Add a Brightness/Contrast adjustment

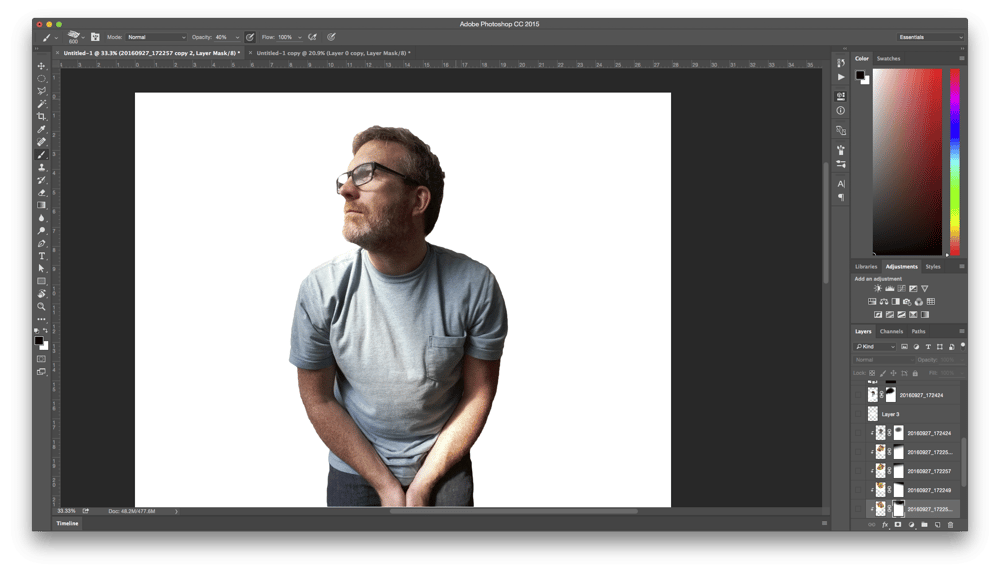coord(878,289)
